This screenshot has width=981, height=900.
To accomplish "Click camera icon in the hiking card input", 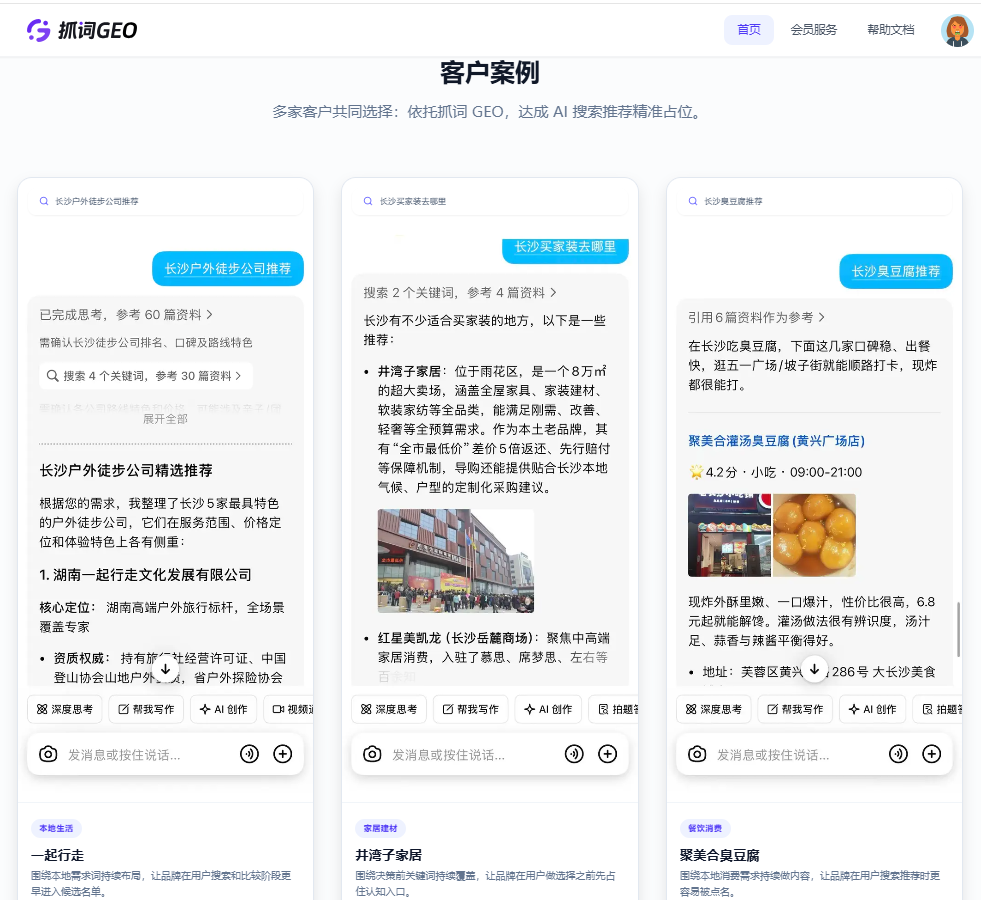I will pyautogui.click(x=48, y=754).
